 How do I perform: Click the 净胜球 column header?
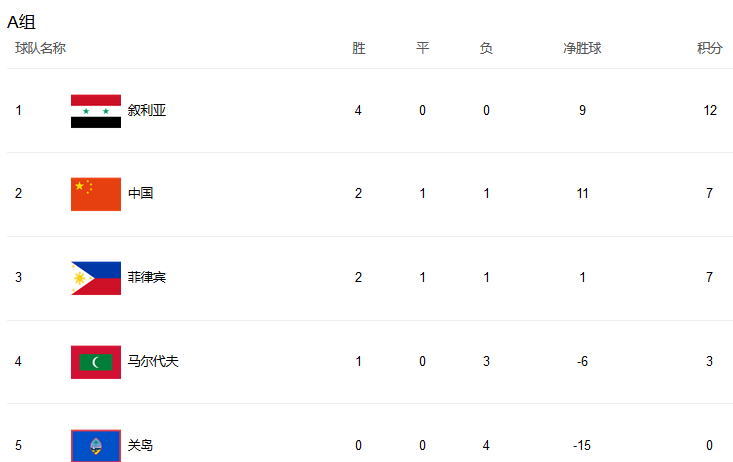[x=582, y=48]
